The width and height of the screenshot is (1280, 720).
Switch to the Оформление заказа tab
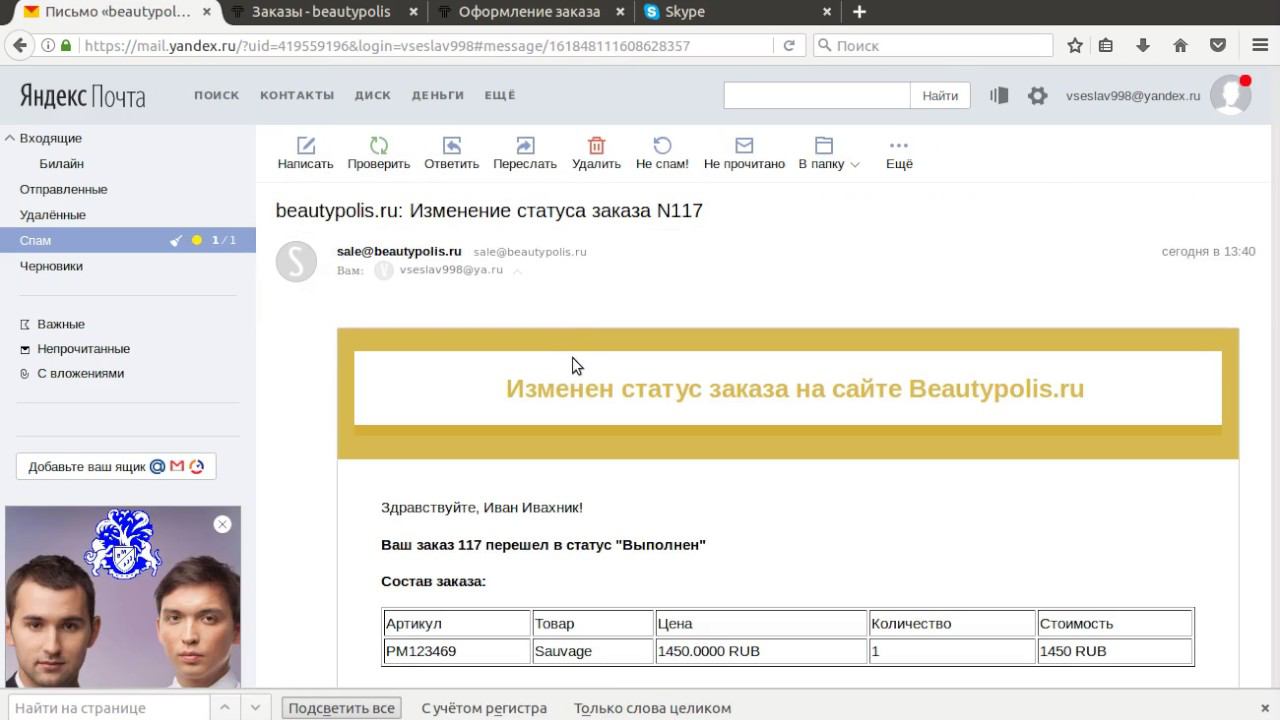pyautogui.click(x=529, y=12)
